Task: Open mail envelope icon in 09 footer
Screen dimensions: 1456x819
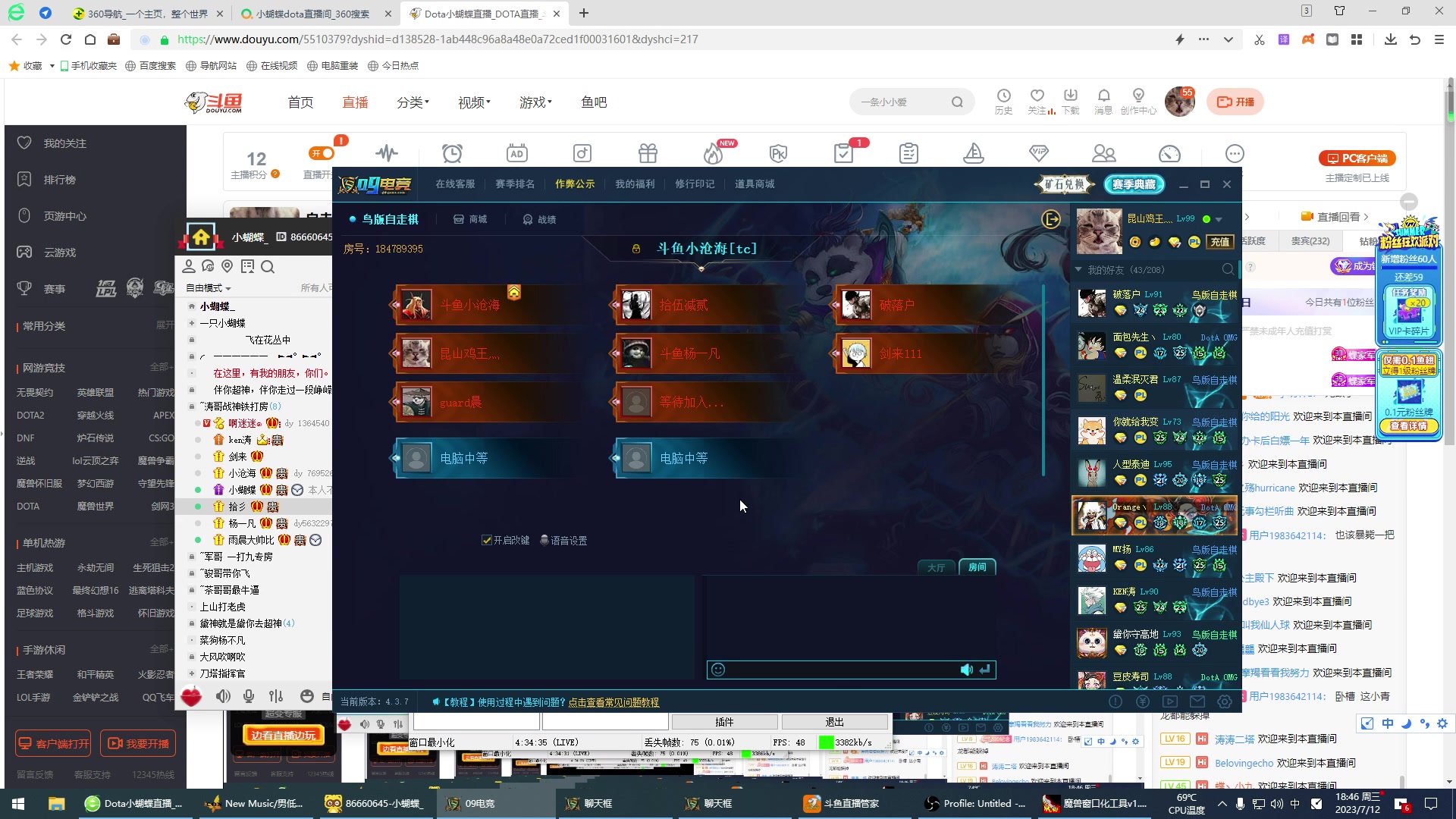Action: tap(1197, 701)
